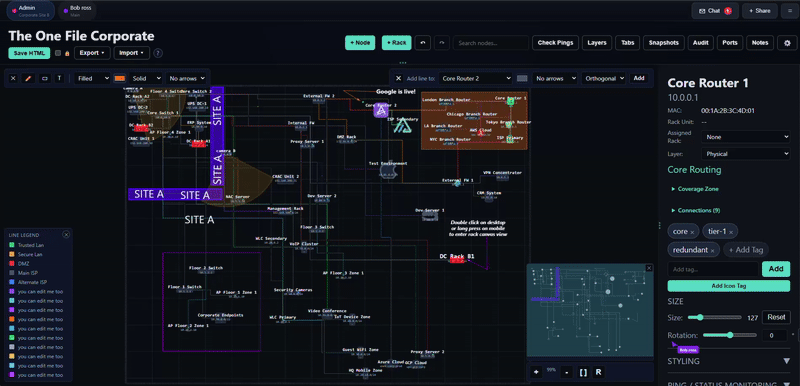The height and width of the screenshot is (386, 800).
Task: Open the Tabs panel
Action: [628, 43]
